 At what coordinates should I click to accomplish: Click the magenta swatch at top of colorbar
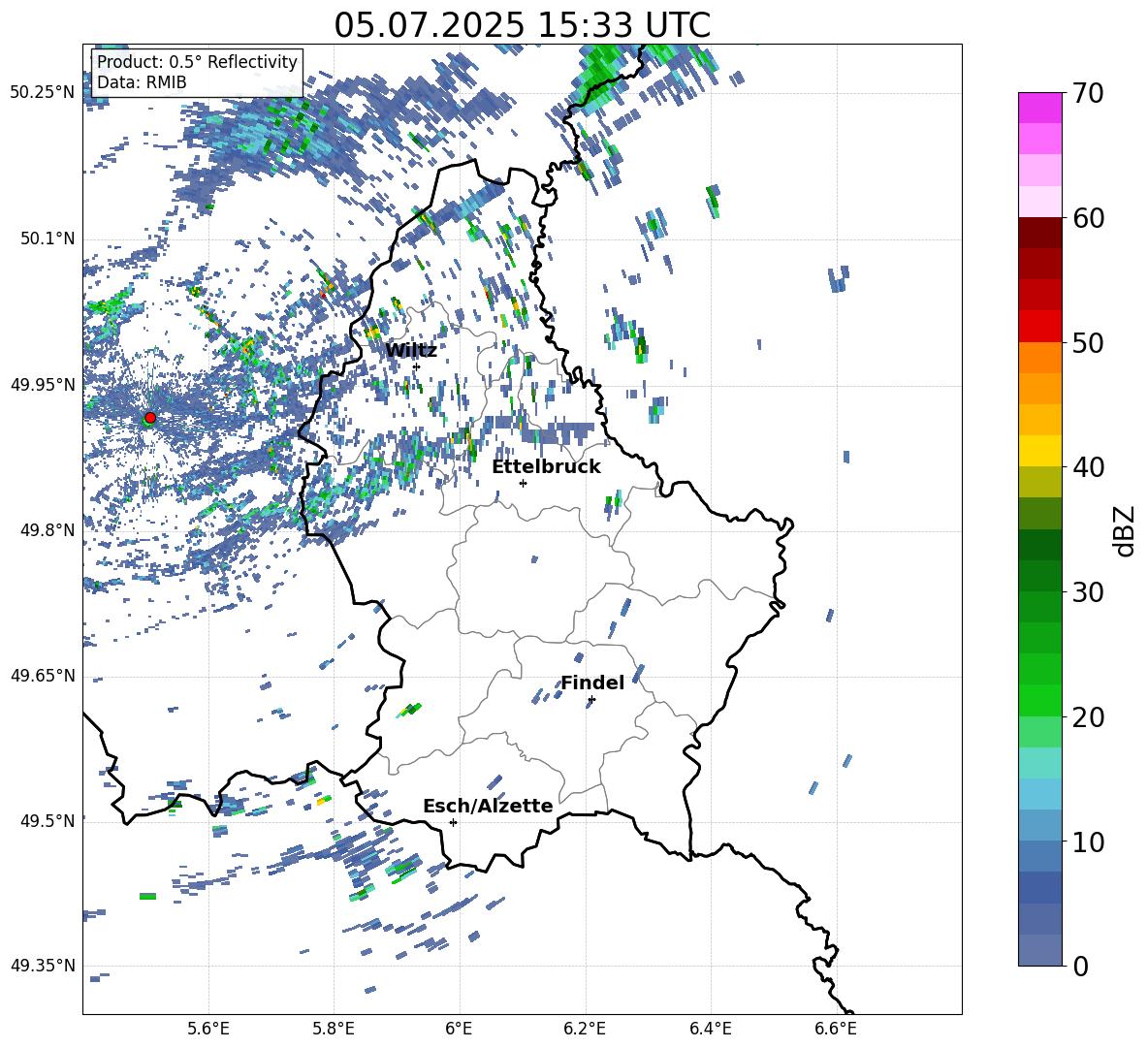pyautogui.click(x=1039, y=108)
